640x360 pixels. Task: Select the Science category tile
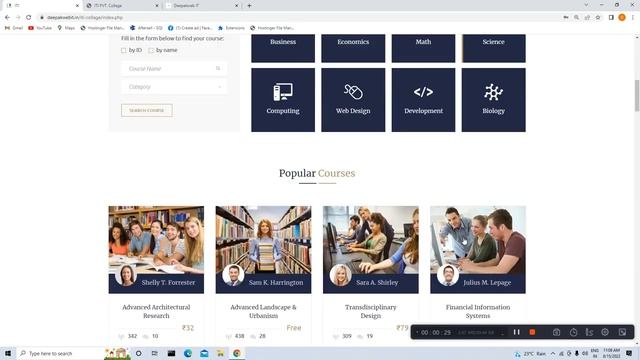493,48
